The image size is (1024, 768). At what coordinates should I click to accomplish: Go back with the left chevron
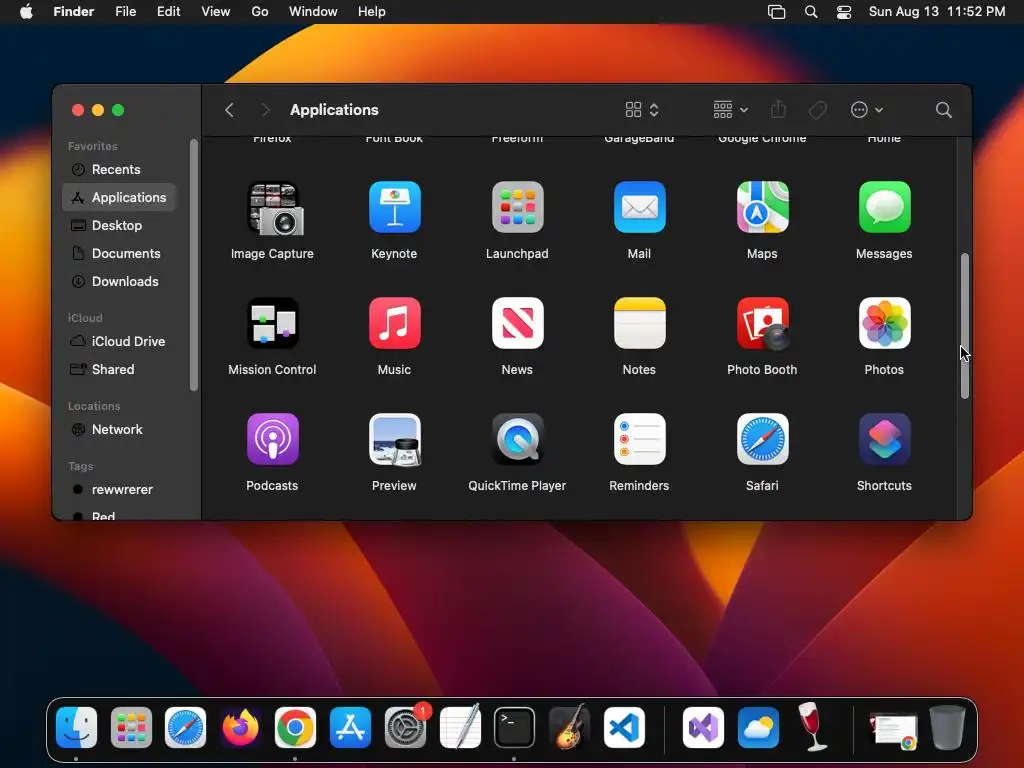229,110
